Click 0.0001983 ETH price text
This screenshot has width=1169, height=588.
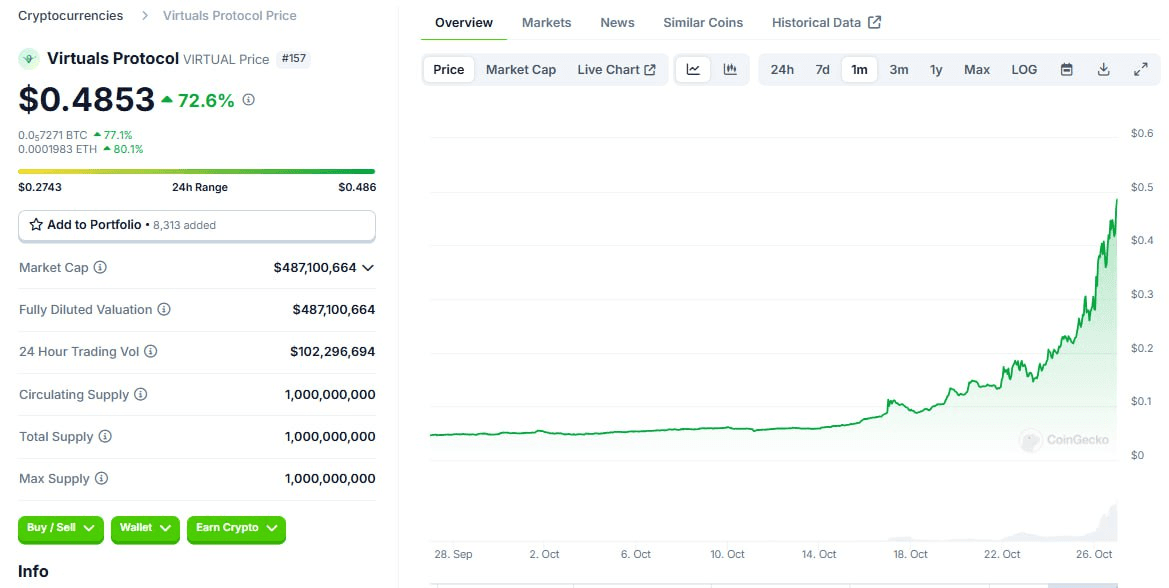click(57, 149)
